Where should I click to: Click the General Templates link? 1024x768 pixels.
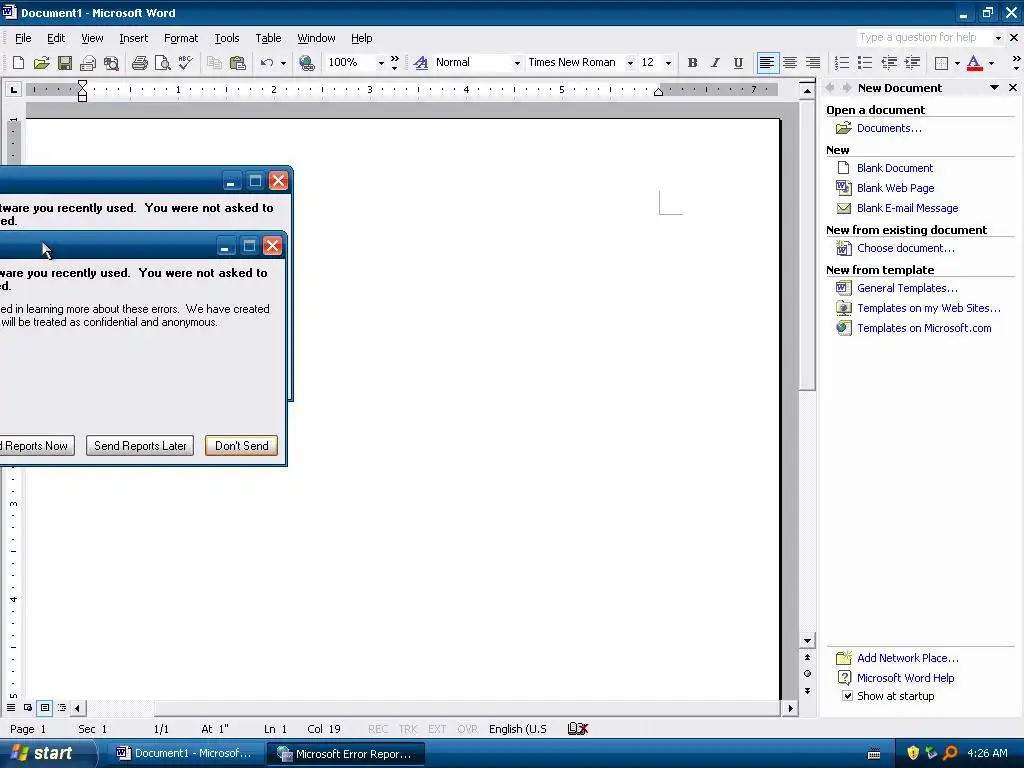tap(907, 288)
